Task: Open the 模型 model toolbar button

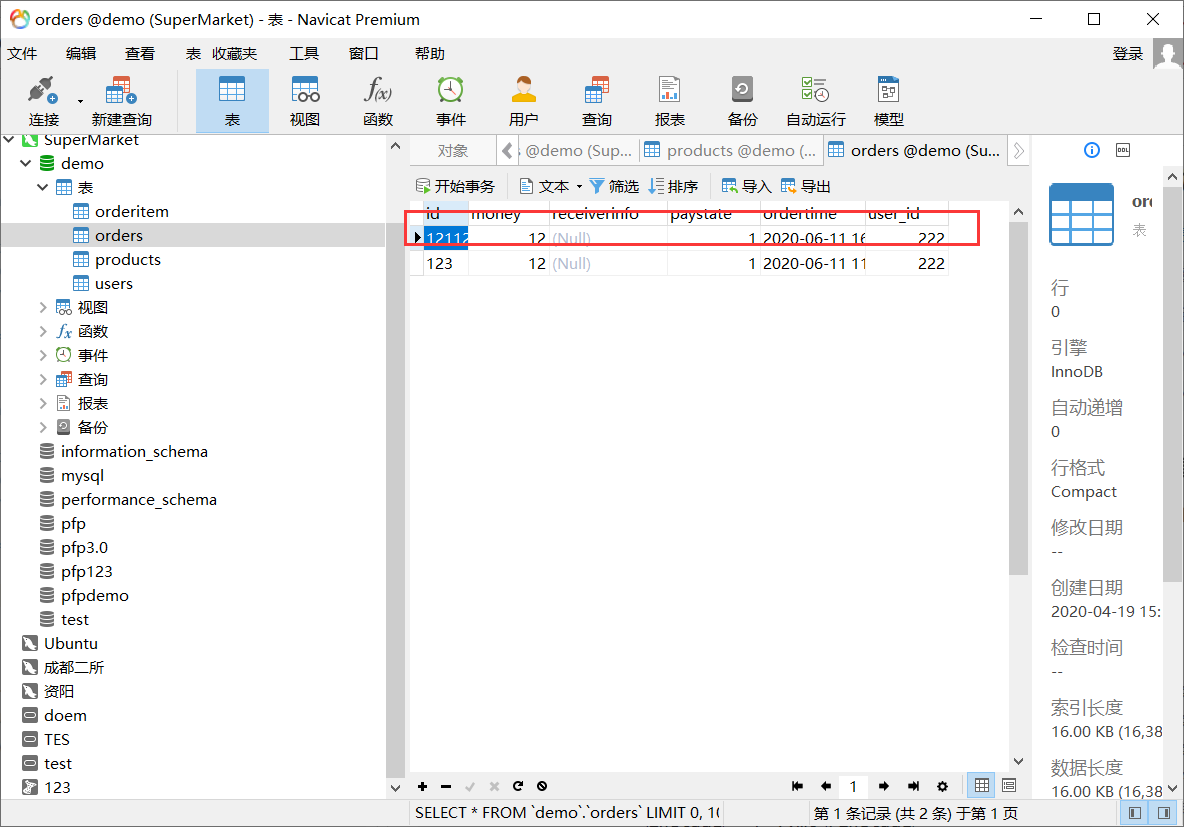Action: pos(889,101)
